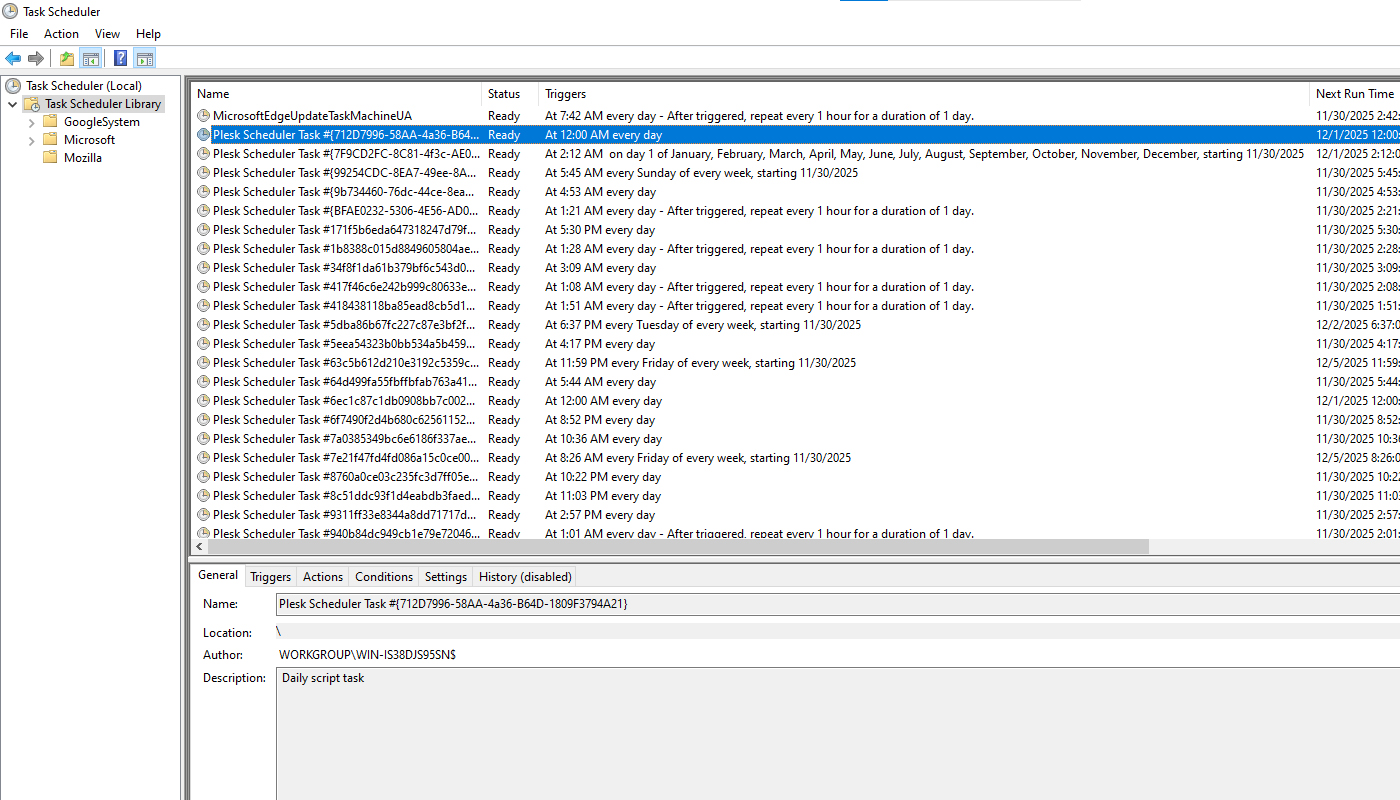Select the Task Scheduler (Local) root node
The width and height of the screenshot is (1400, 800).
point(84,86)
